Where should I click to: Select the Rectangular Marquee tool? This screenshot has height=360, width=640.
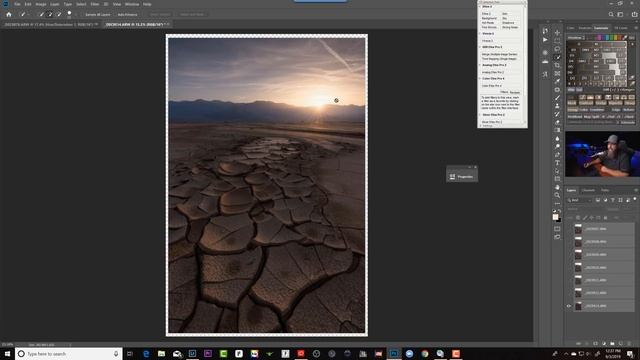557,41
